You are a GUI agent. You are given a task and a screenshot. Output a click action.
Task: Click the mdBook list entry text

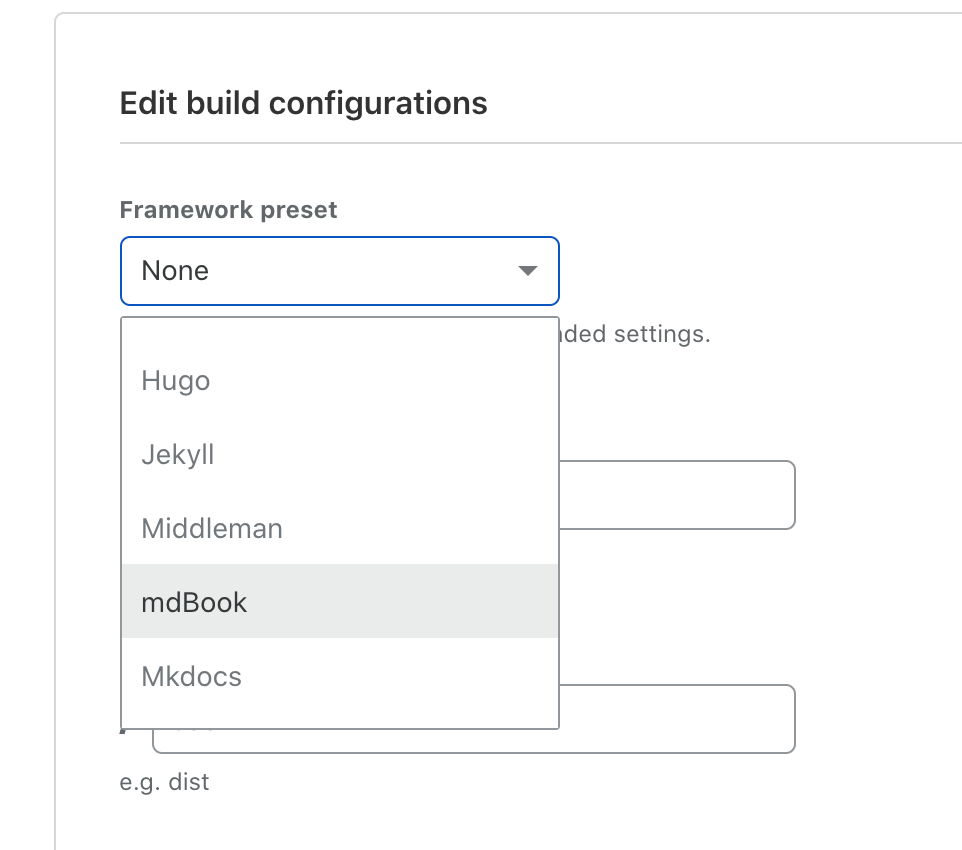[194, 602]
